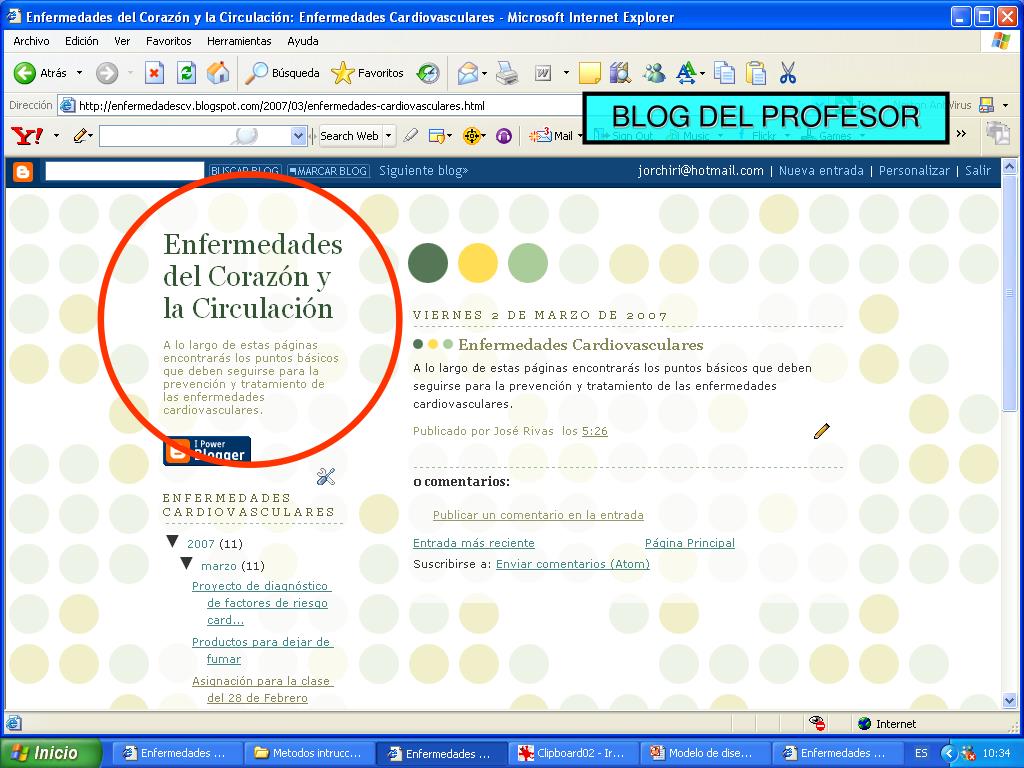1024x768 pixels.
Task: Click the Entrada más reciente link
Action: 473,543
